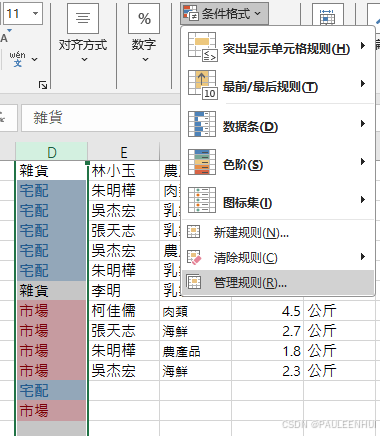Select value cell 1.8
Screen dimensions: 380x436
267,350
